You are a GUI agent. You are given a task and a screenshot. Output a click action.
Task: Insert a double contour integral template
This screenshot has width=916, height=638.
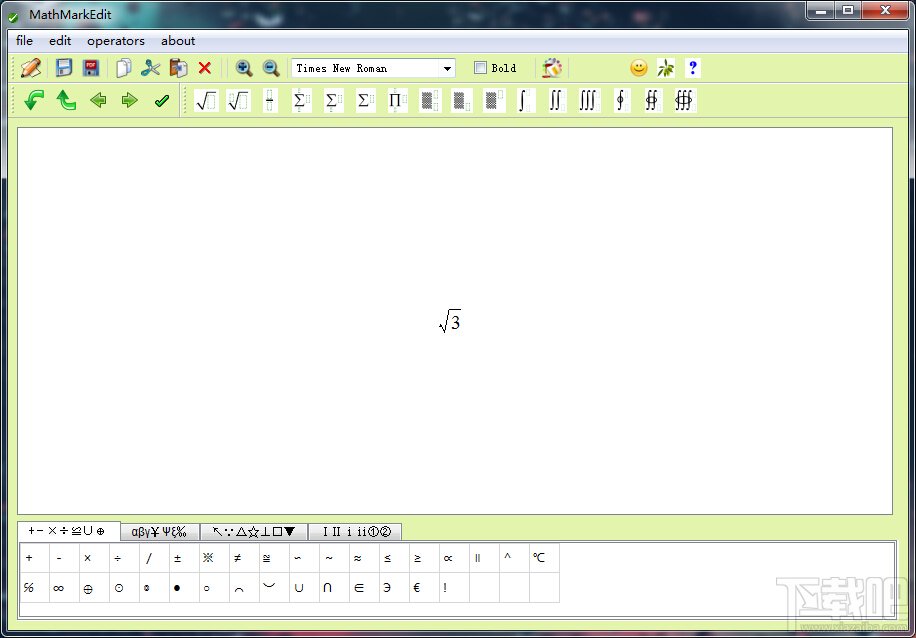tap(653, 100)
